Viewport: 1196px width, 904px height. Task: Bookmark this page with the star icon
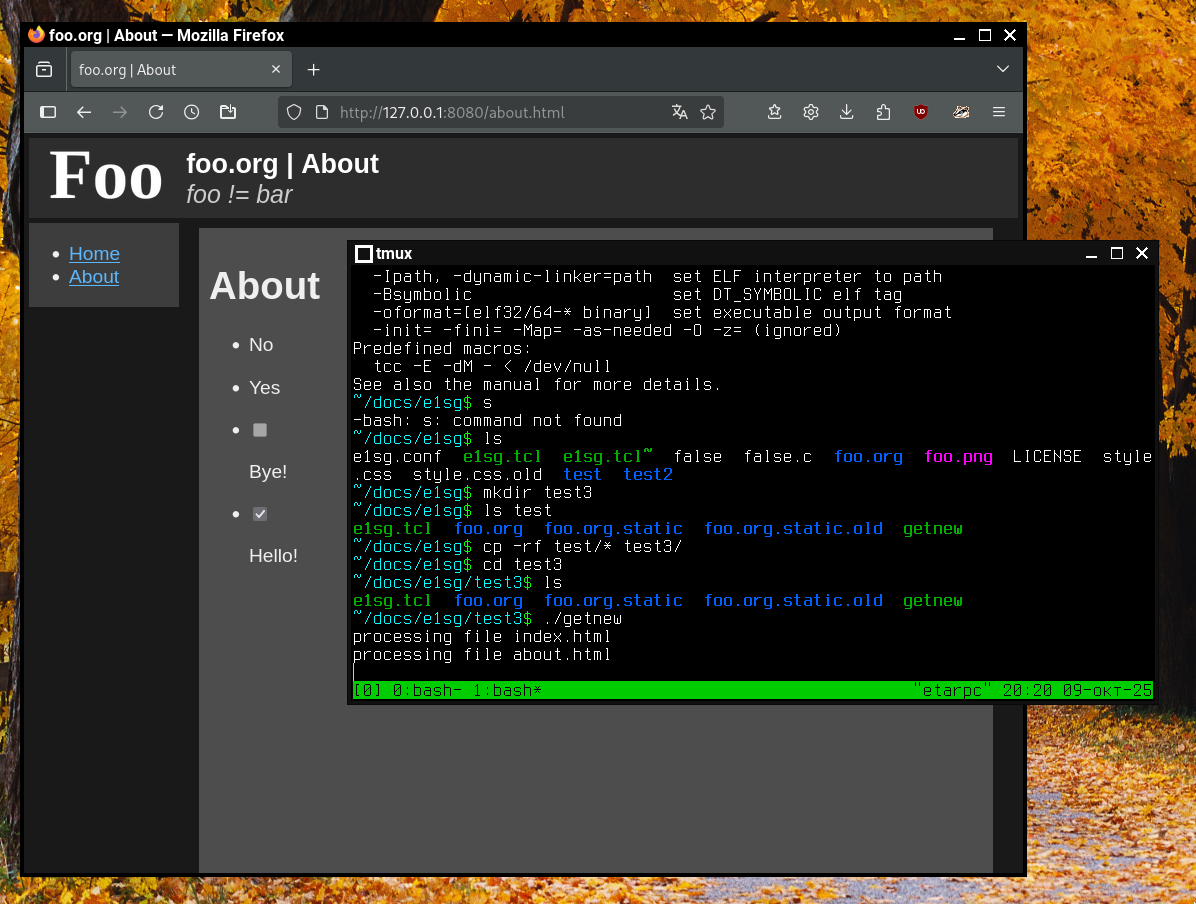pos(708,112)
